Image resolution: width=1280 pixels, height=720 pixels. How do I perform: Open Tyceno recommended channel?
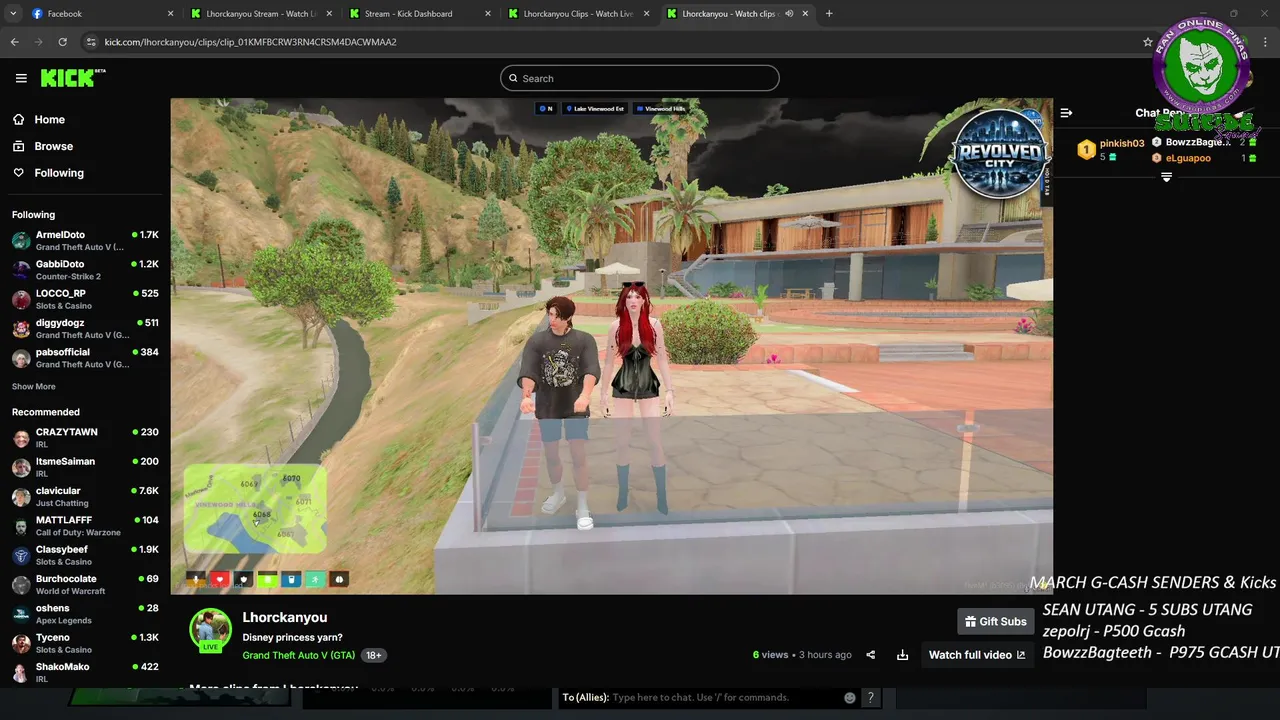click(x=85, y=643)
